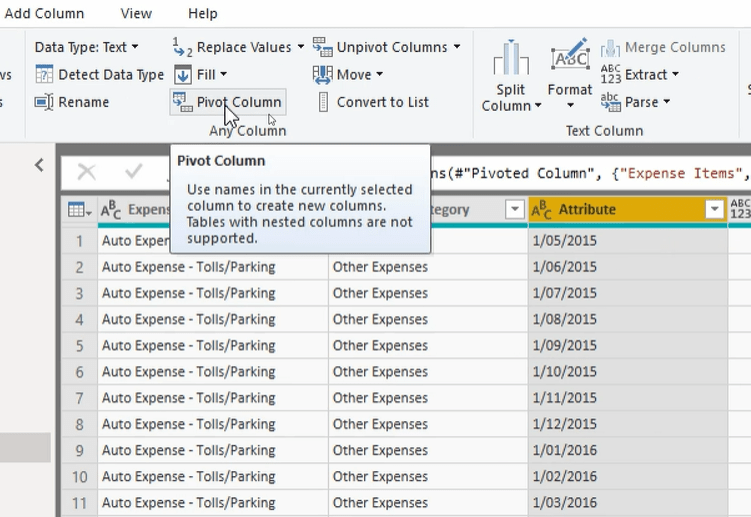Click the Rename column icon
The width and height of the screenshot is (751, 517).
click(x=44, y=102)
